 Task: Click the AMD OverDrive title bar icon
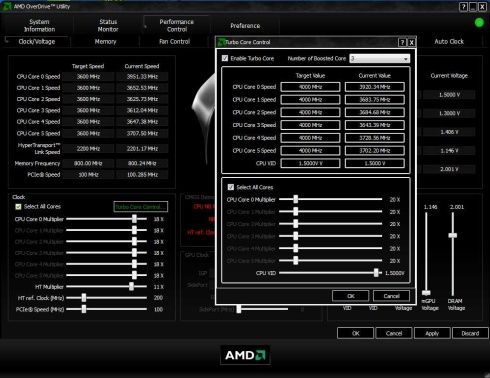pos(7,6)
